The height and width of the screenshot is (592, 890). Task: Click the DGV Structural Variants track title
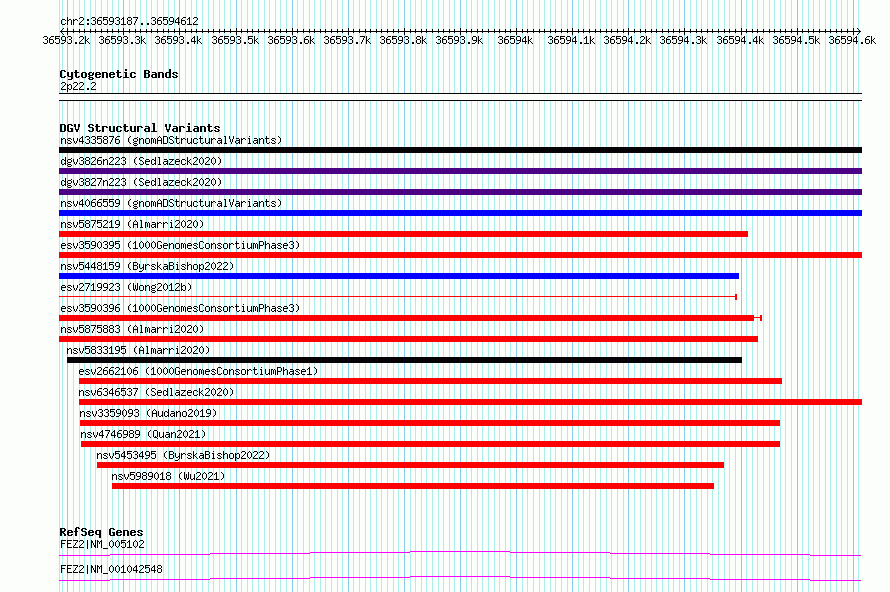click(x=140, y=128)
